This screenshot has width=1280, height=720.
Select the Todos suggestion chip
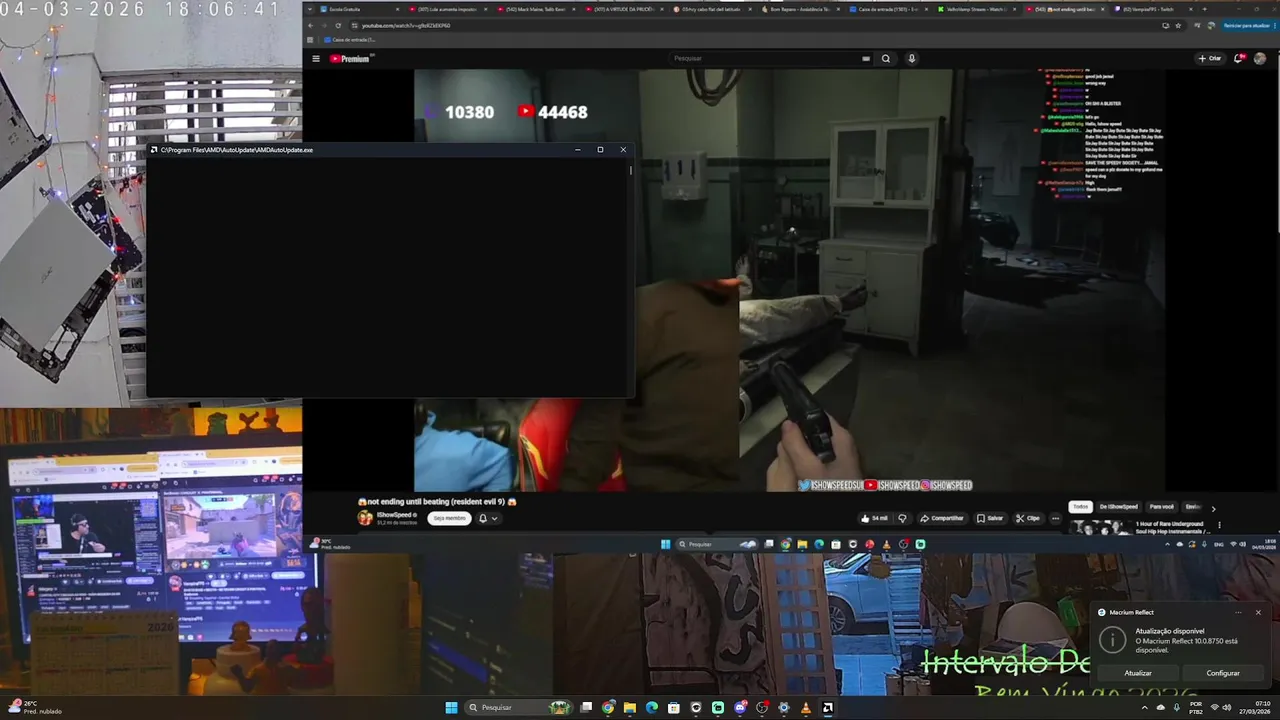1080,507
